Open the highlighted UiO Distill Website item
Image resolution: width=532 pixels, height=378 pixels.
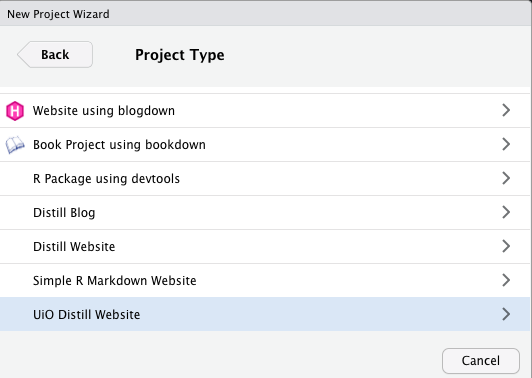pyautogui.click(x=265, y=314)
